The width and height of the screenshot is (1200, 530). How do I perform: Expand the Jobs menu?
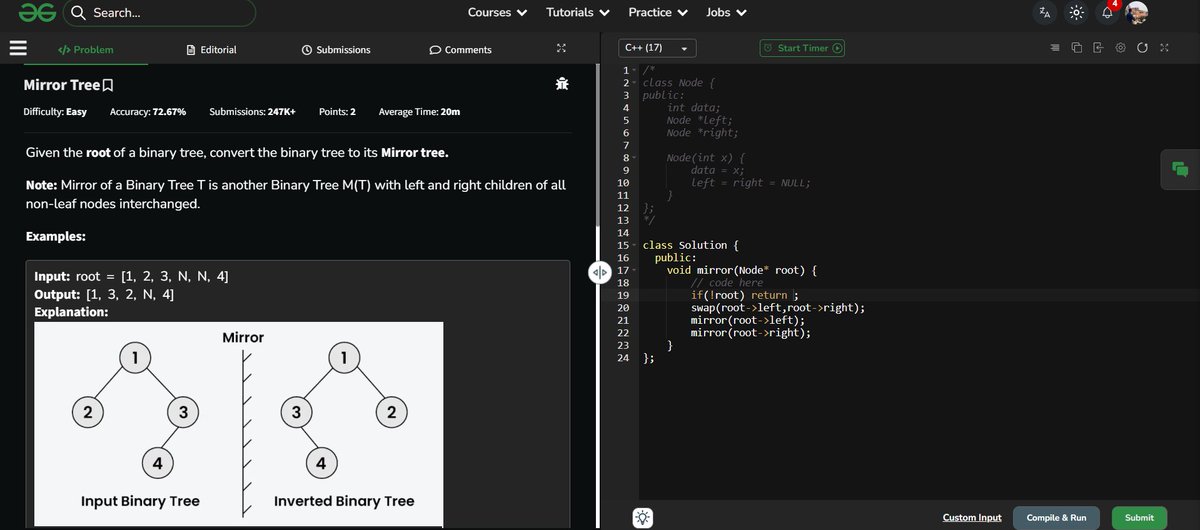[x=726, y=13]
